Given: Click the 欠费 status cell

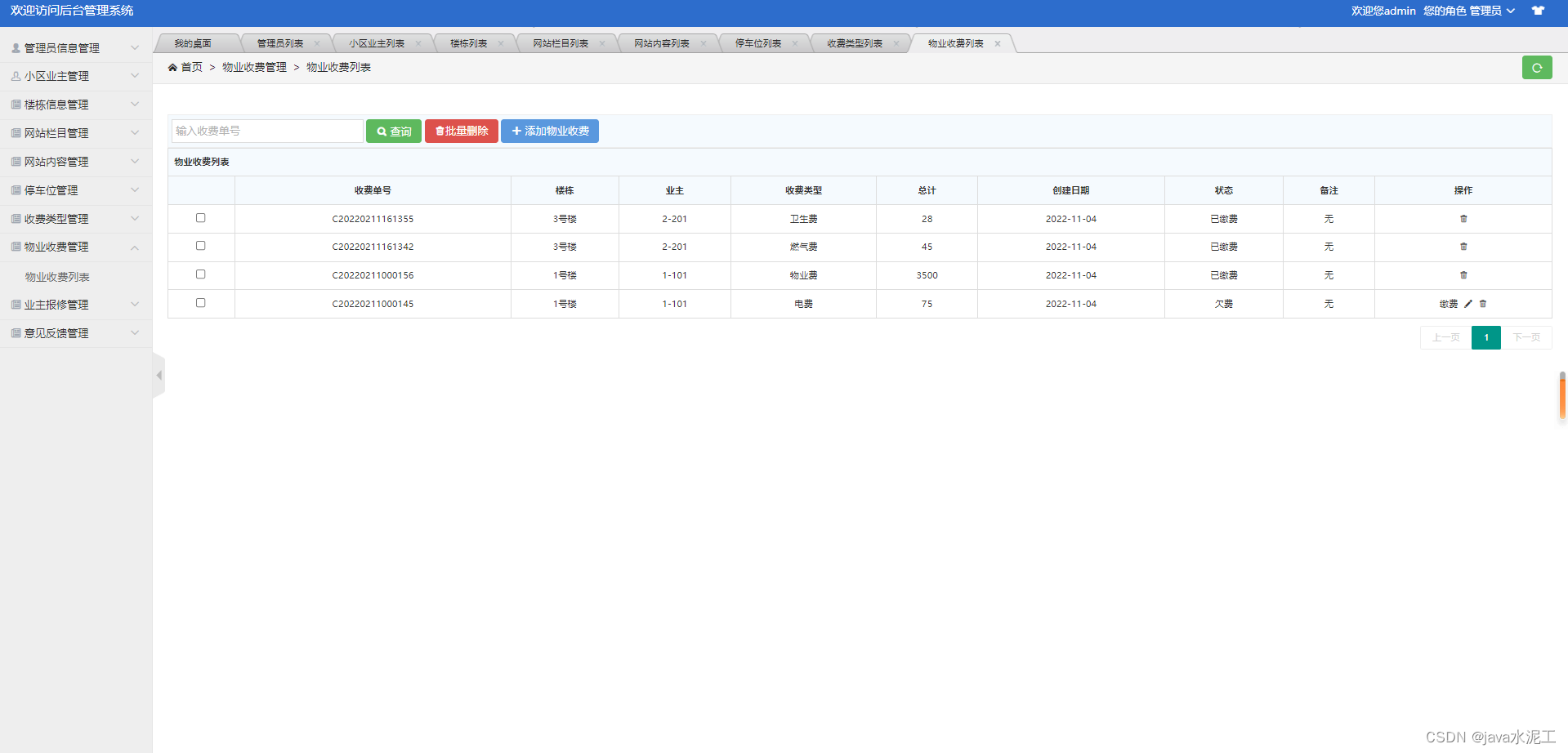Looking at the screenshot, I should click(x=1223, y=304).
